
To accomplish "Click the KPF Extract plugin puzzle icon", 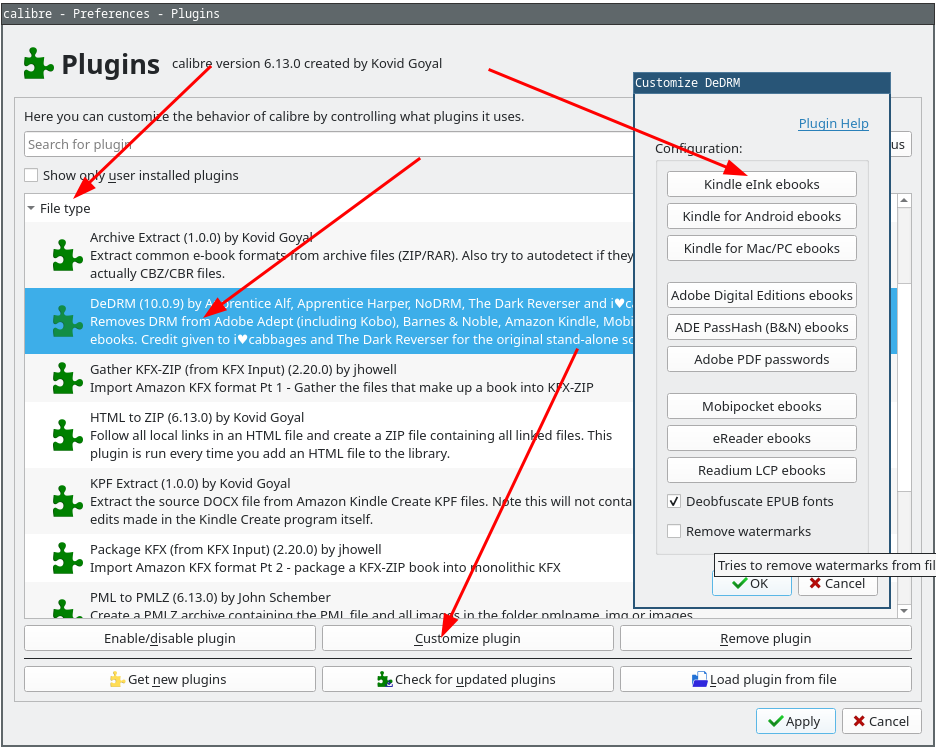I will click(67, 501).
